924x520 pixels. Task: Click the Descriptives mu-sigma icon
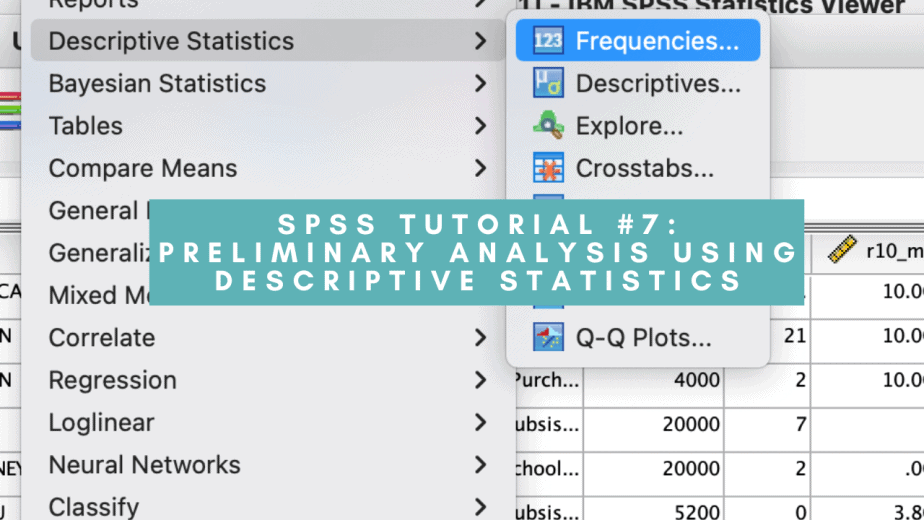pos(548,83)
